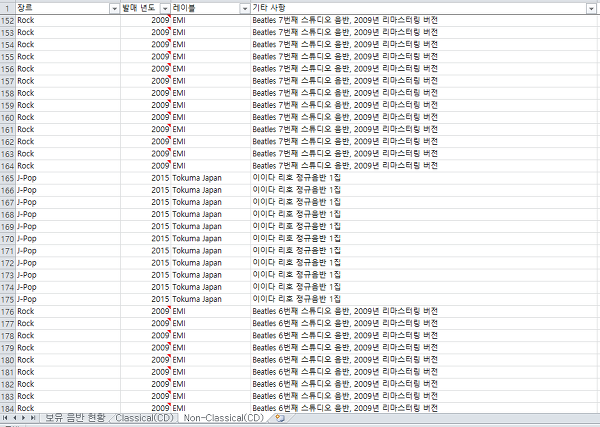The image size is (600, 427).
Task: Select row header 176
Action: (x=8, y=311)
